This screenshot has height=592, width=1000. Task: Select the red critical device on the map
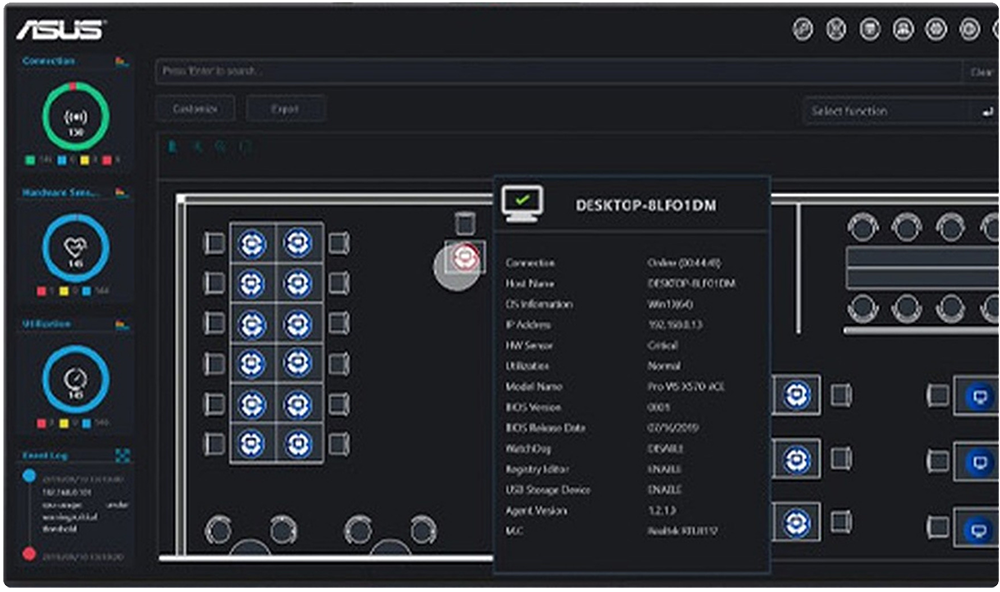point(465,257)
